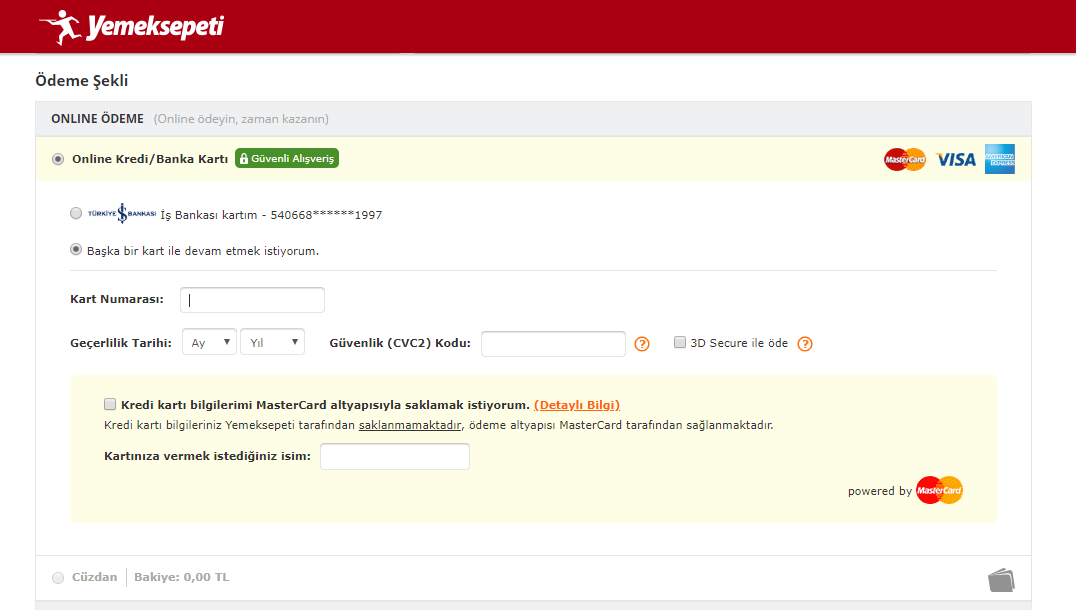The width and height of the screenshot is (1076, 610).
Task: Focus the Güvenlik (CVC2) Kodu field
Action: 553,344
